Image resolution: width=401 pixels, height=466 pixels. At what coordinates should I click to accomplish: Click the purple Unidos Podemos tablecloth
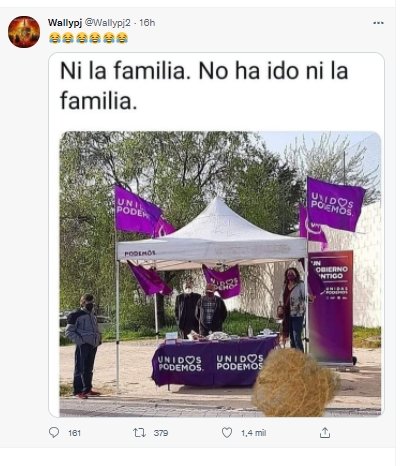pyautogui.click(x=213, y=361)
